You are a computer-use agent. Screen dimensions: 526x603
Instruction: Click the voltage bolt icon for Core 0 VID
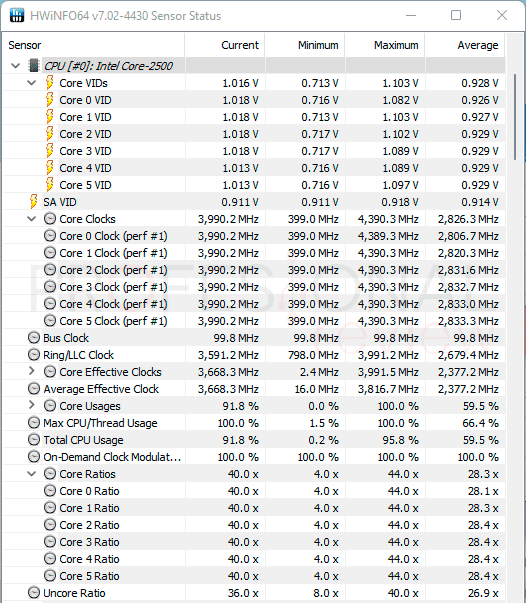50,100
